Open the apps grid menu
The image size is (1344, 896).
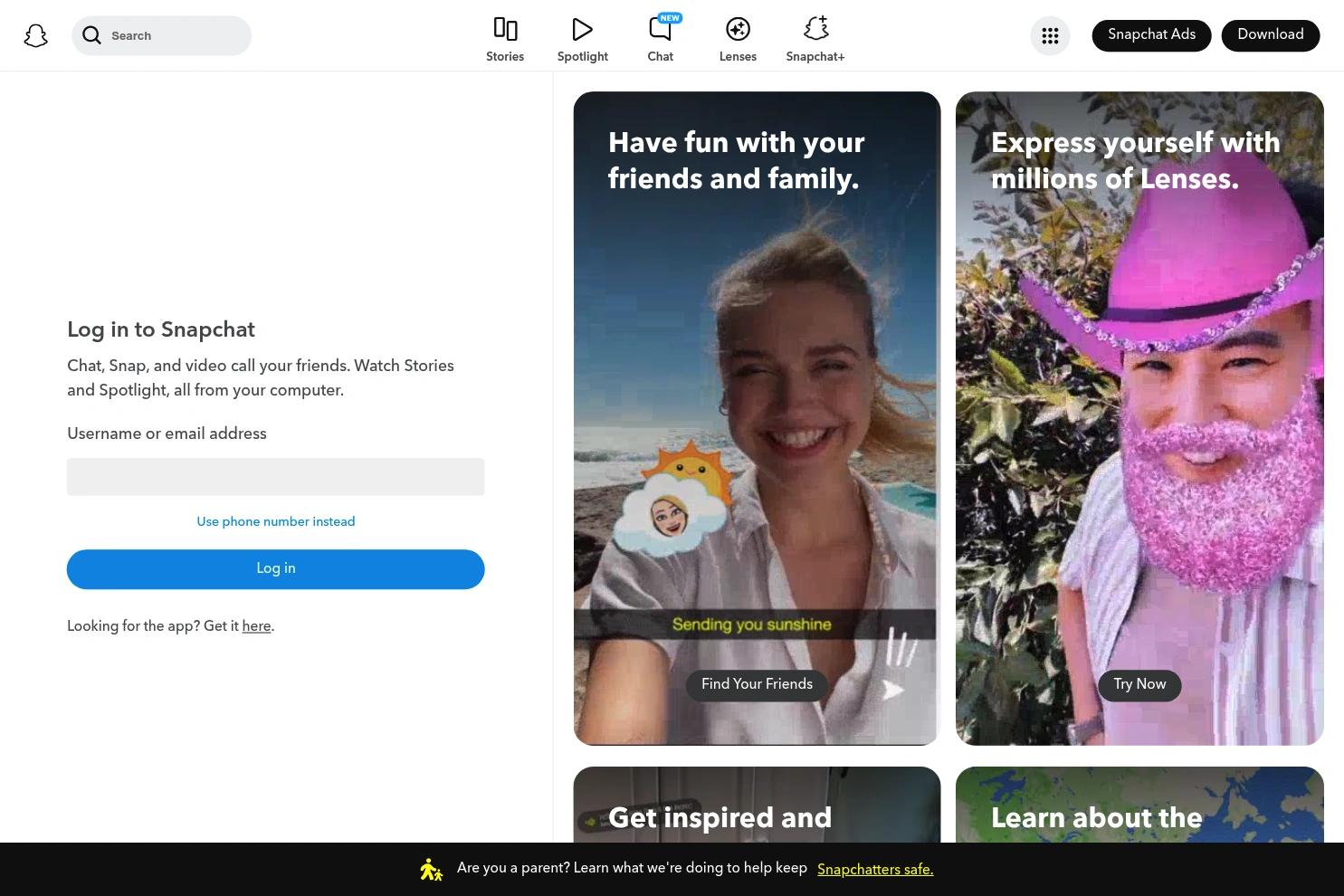(1050, 36)
